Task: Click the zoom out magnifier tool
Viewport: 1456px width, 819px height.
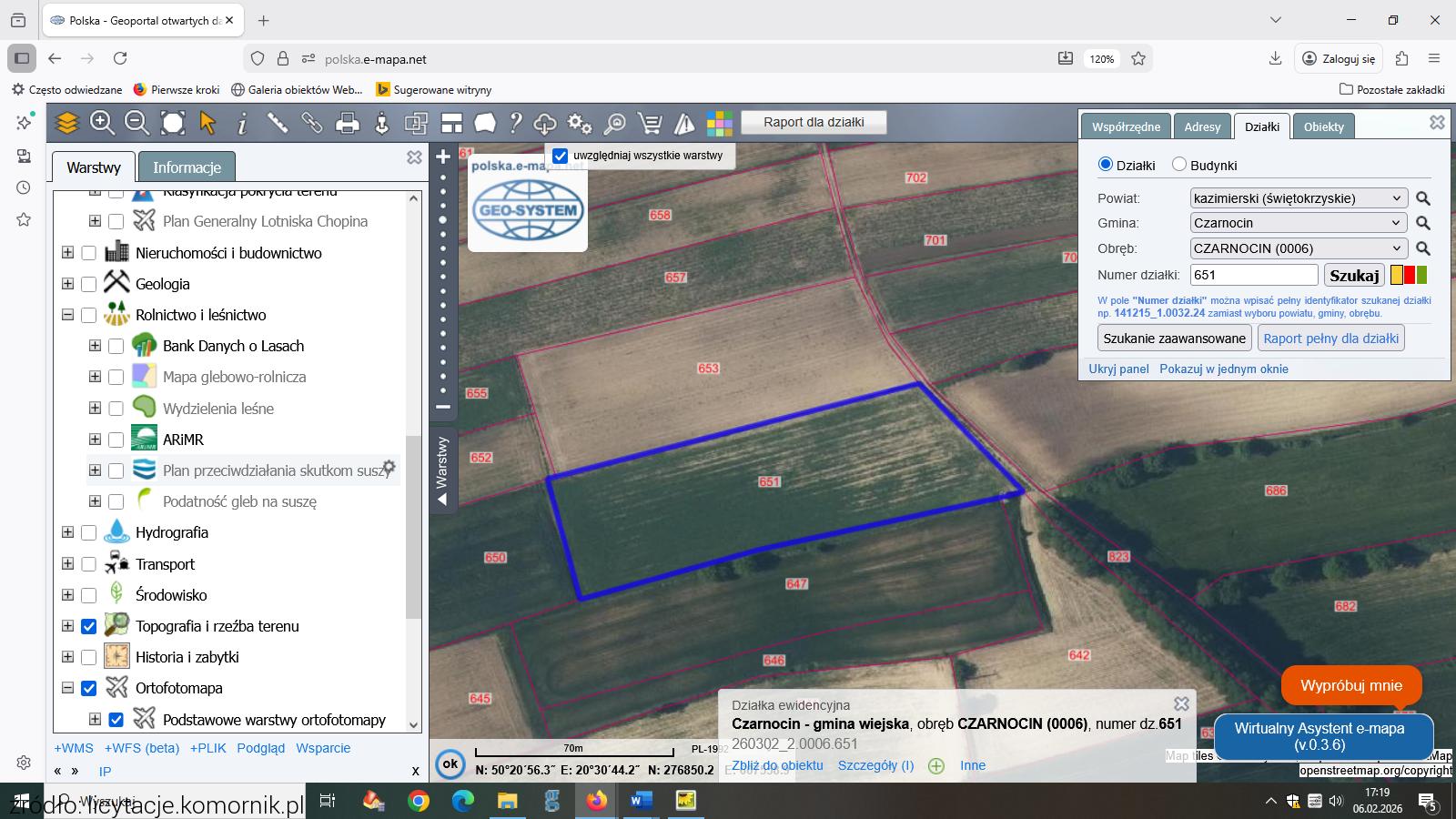Action: point(136,123)
